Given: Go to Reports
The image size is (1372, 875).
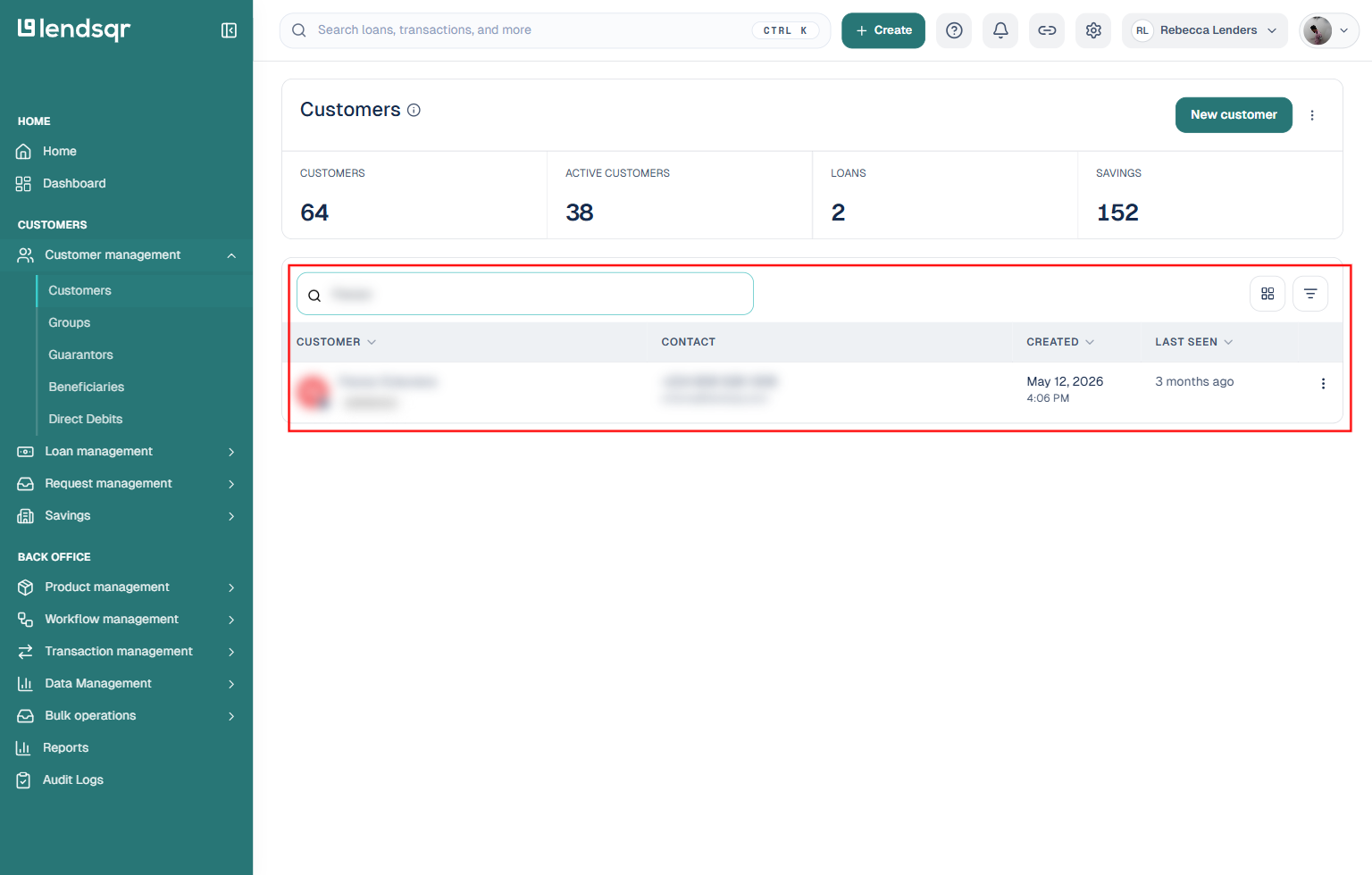Looking at the screenshot, I should [x=65, y=748].
